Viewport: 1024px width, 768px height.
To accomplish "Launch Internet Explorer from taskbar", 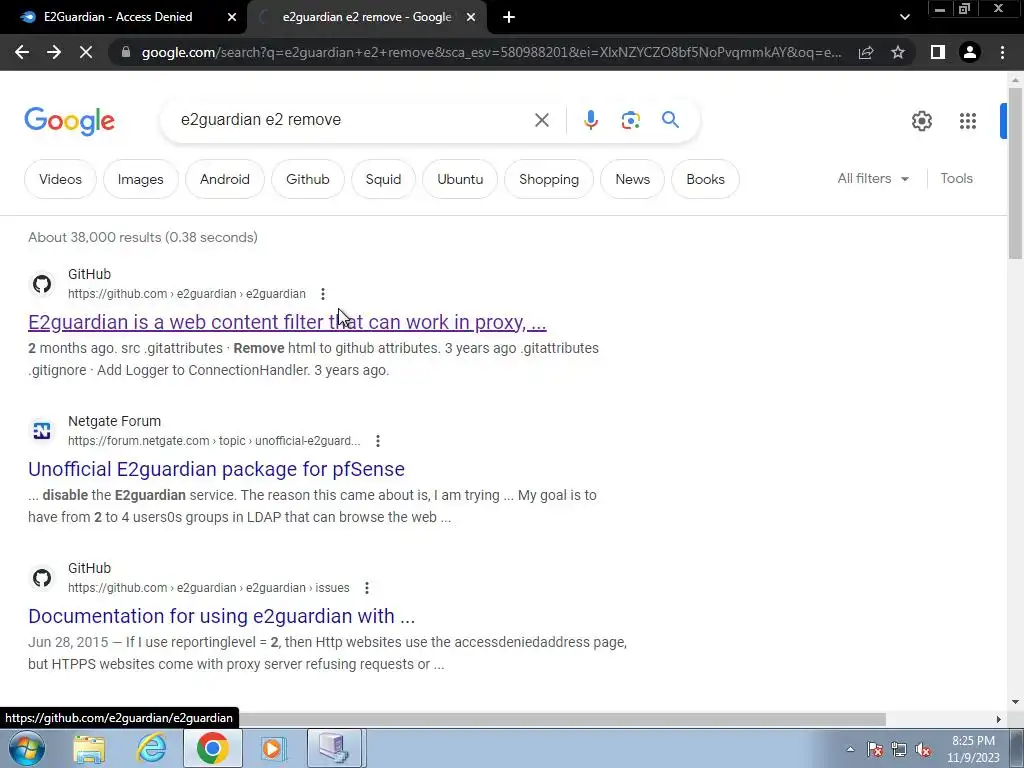I will 151,748.
